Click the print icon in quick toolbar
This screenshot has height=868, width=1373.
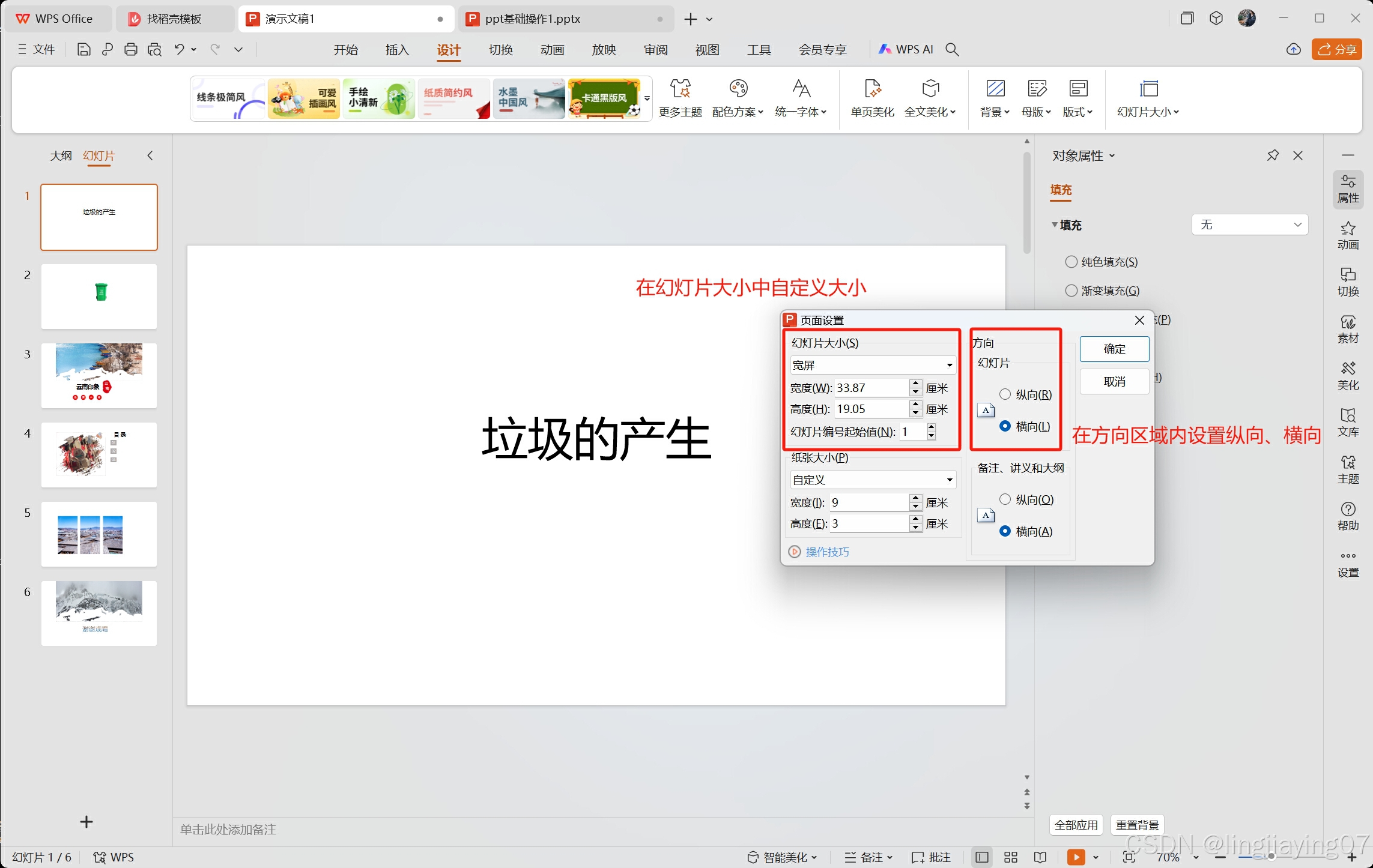[130, 50]
